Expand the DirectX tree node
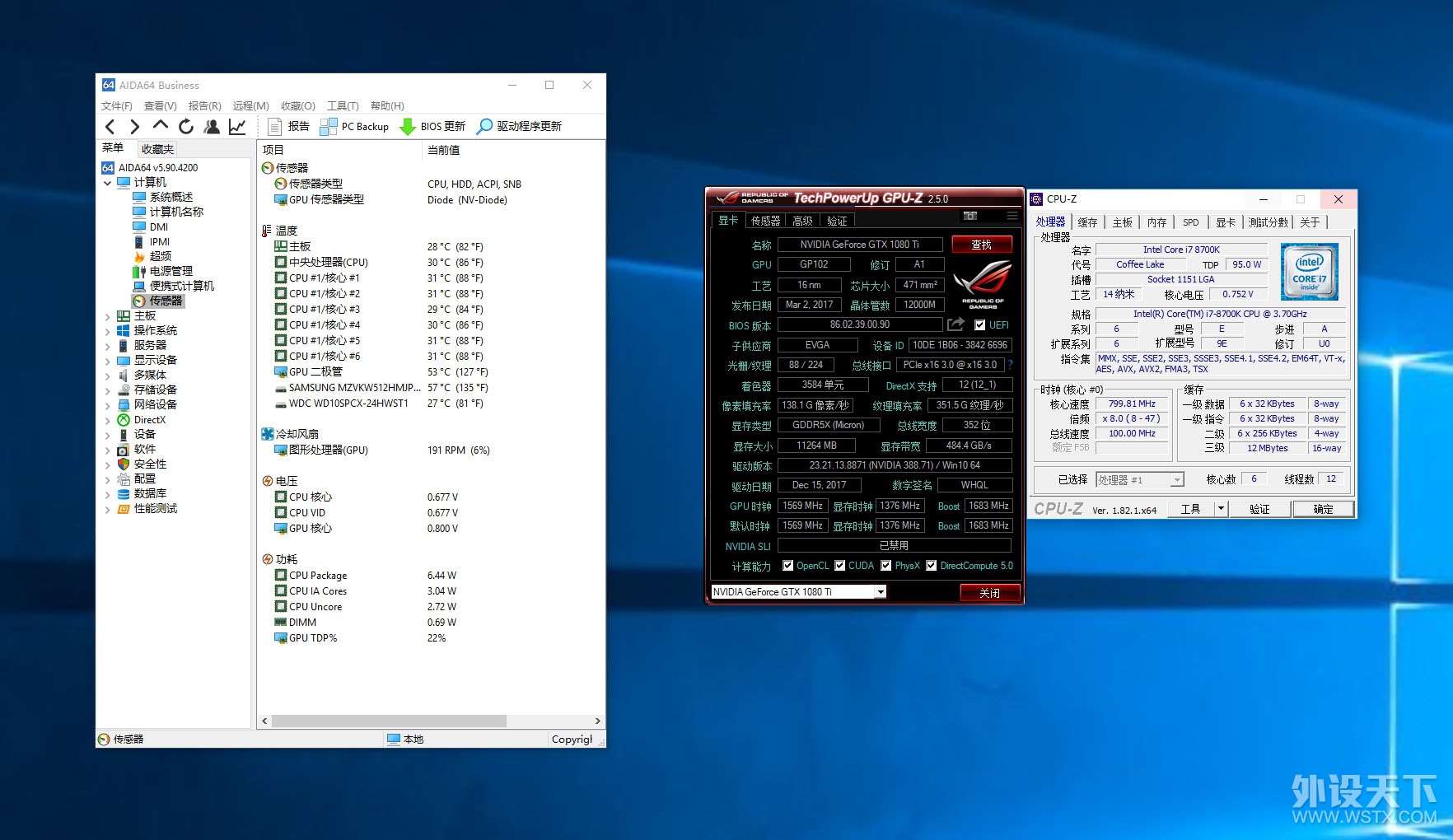The image size is (1453, 840). tap(107, 420)
